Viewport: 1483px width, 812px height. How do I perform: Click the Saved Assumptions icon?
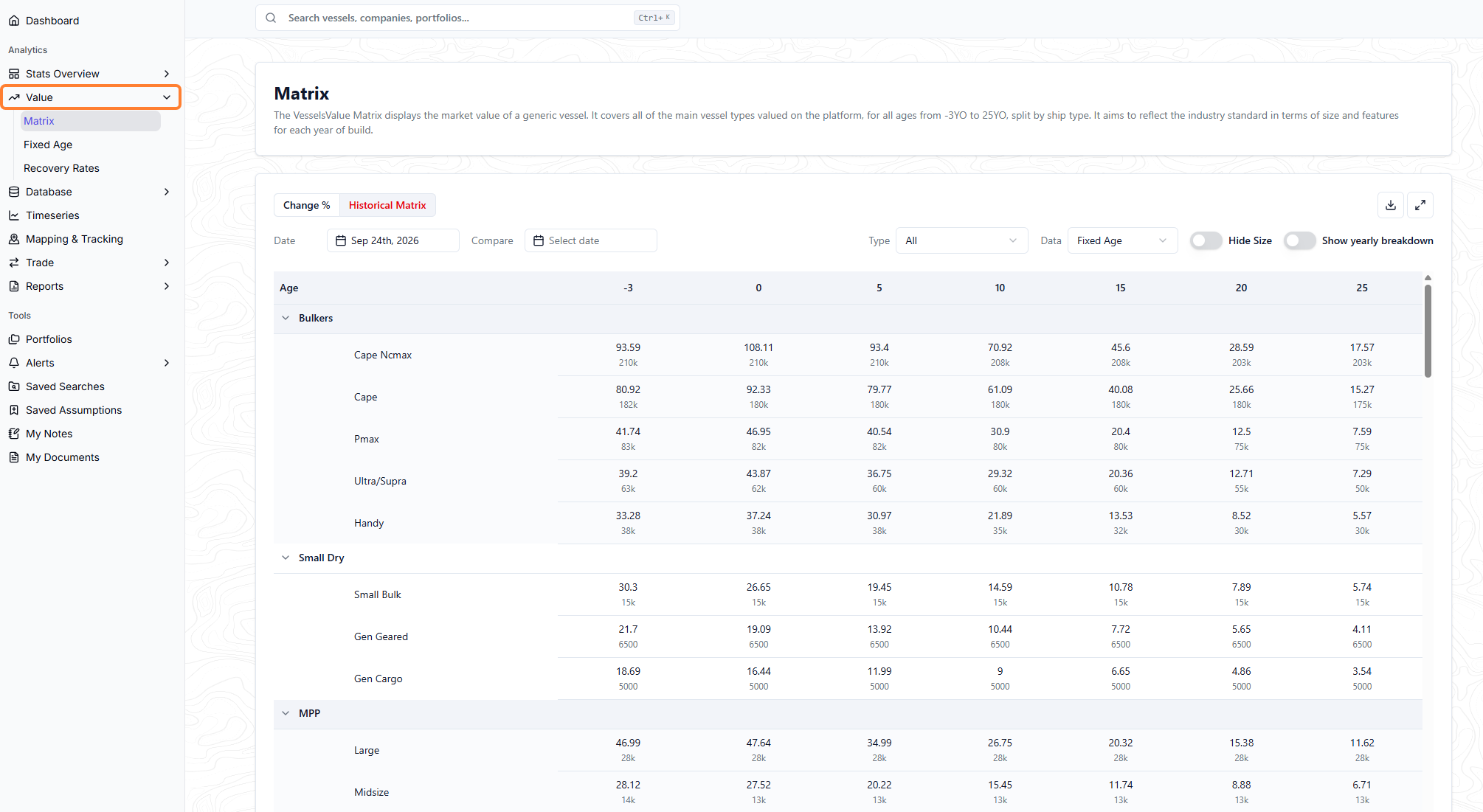(x=14, y=410)
